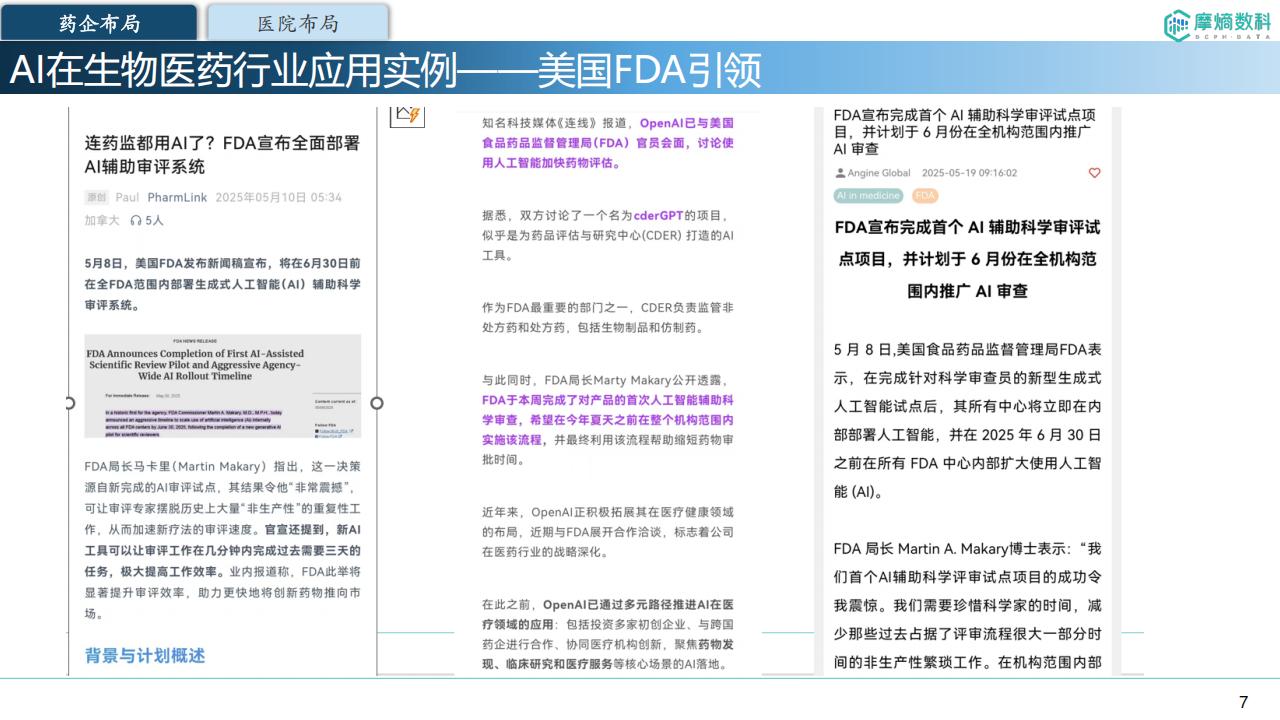Switch to the 药企布局 tab
Viewport: 1280px width, 720px height.
(x=99, y=22)
